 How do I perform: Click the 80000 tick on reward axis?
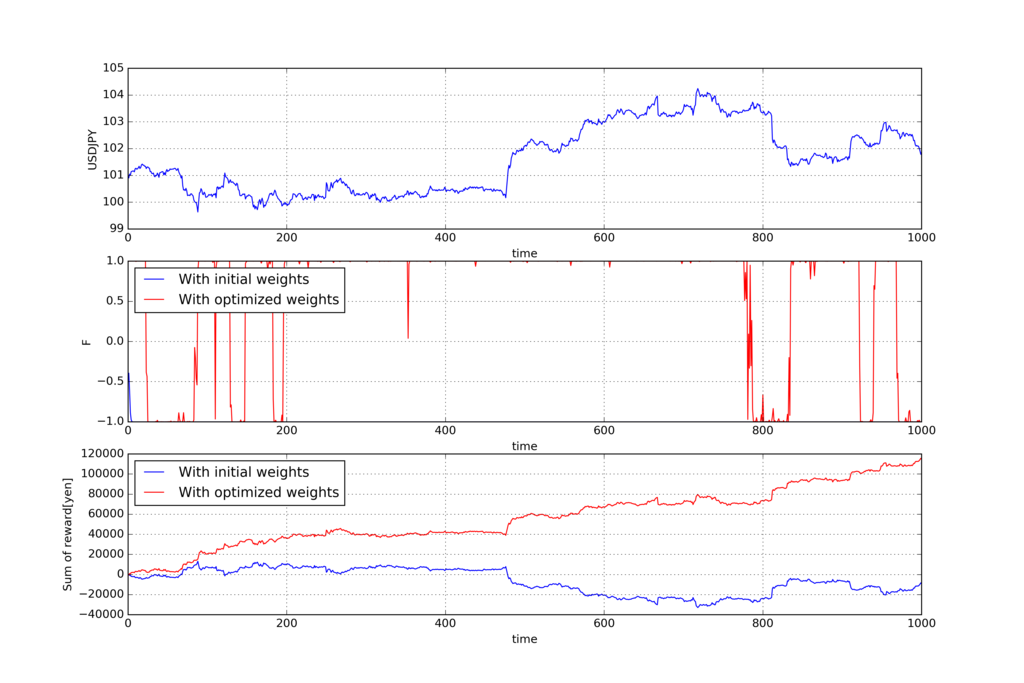pyautogui.click(x=105, y=494)
